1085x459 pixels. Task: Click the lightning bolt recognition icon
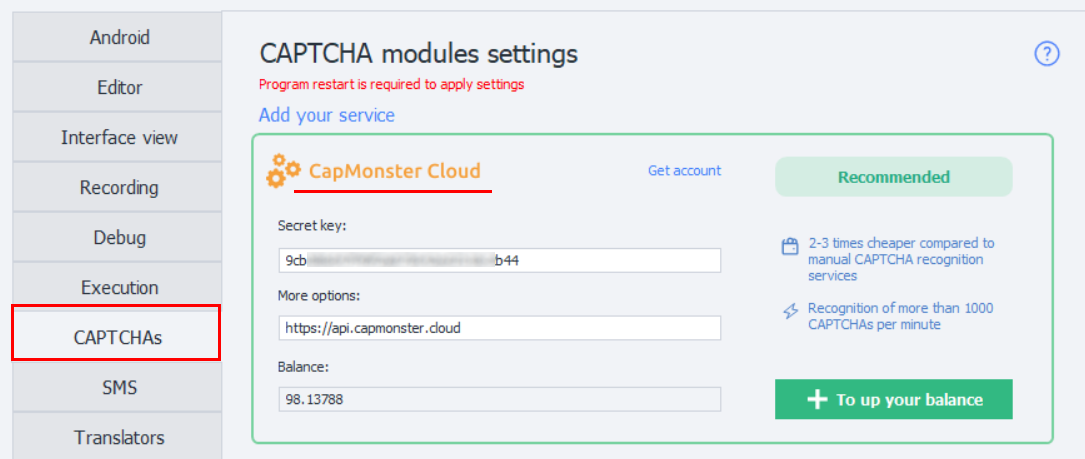[x=790, y=312]
